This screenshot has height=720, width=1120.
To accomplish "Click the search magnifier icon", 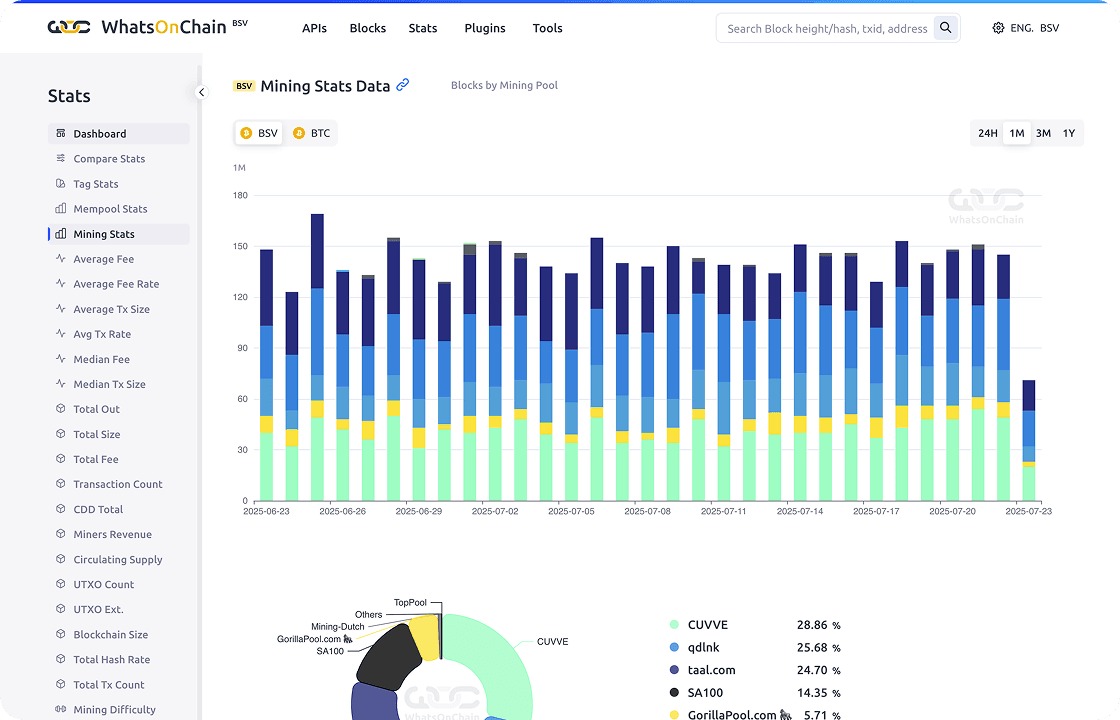I will [946, 28].
